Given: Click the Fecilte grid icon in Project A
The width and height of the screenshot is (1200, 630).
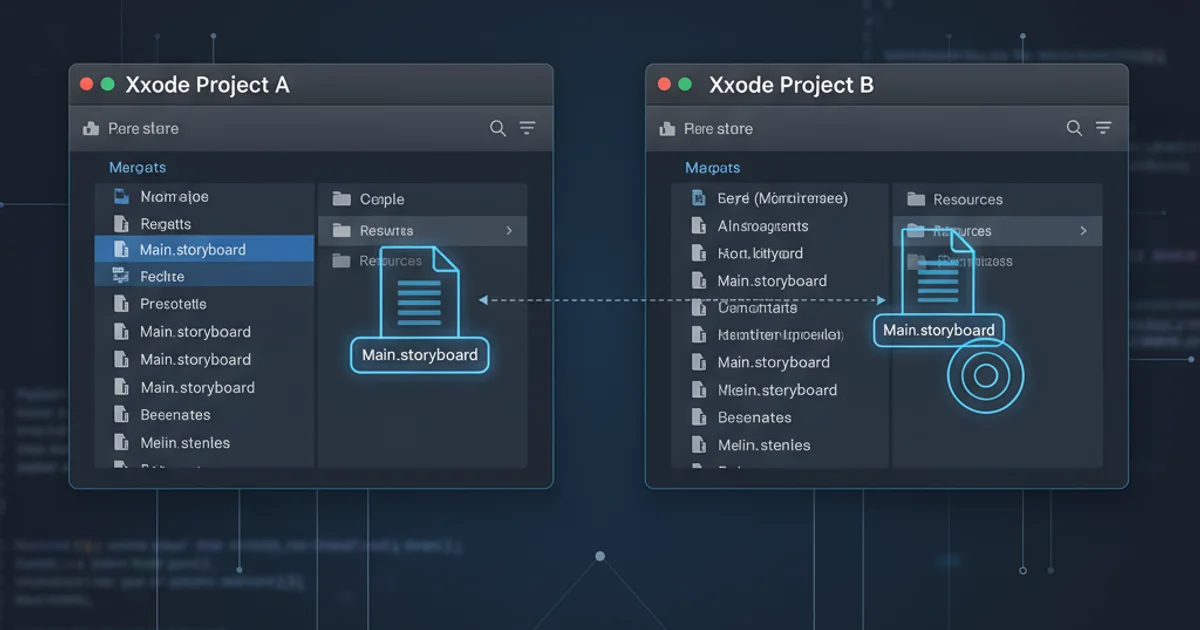Looking at the screenshot, I should click(x=121, y=276).
